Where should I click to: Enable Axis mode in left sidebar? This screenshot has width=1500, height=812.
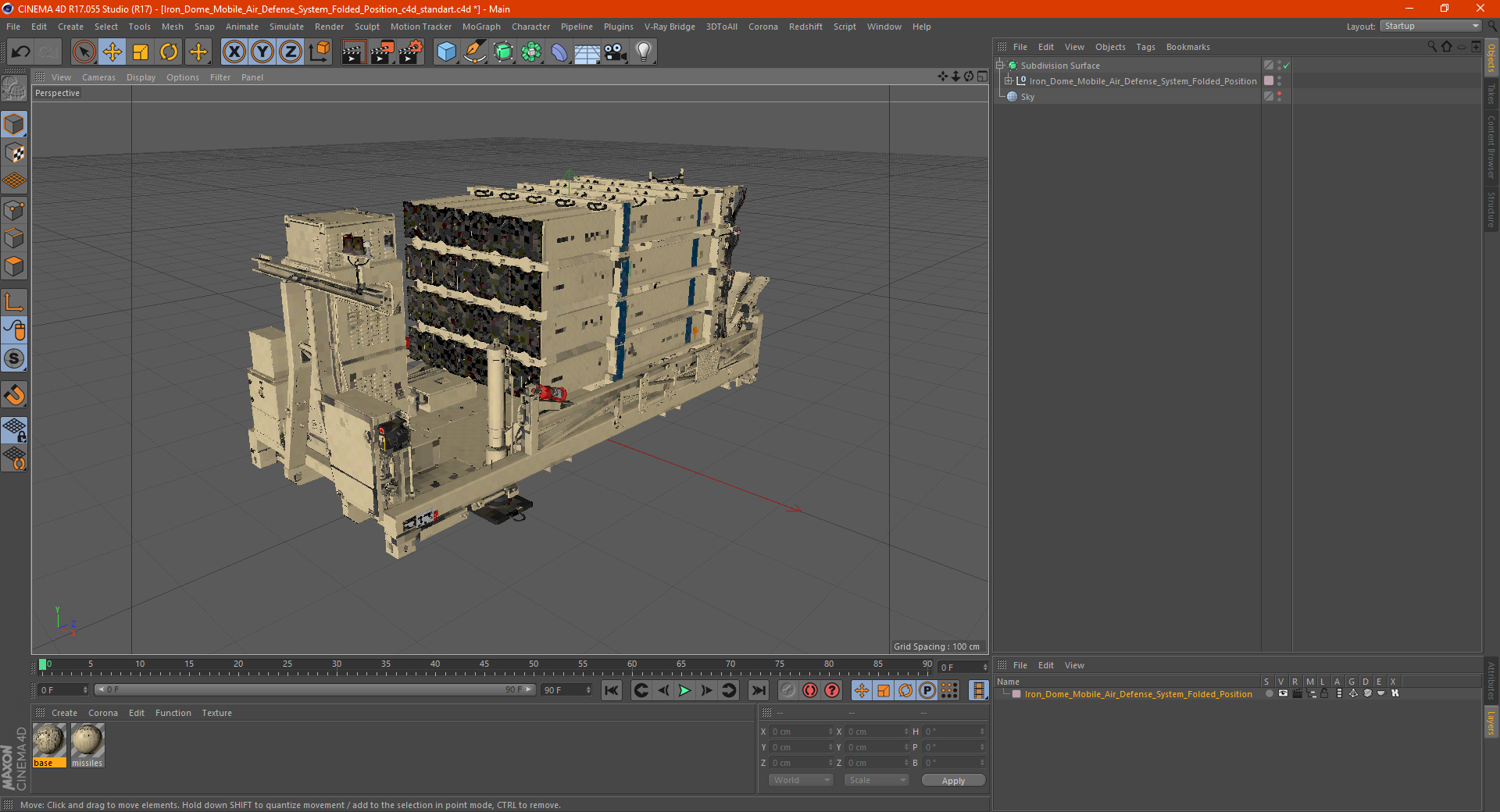(14, 302)
